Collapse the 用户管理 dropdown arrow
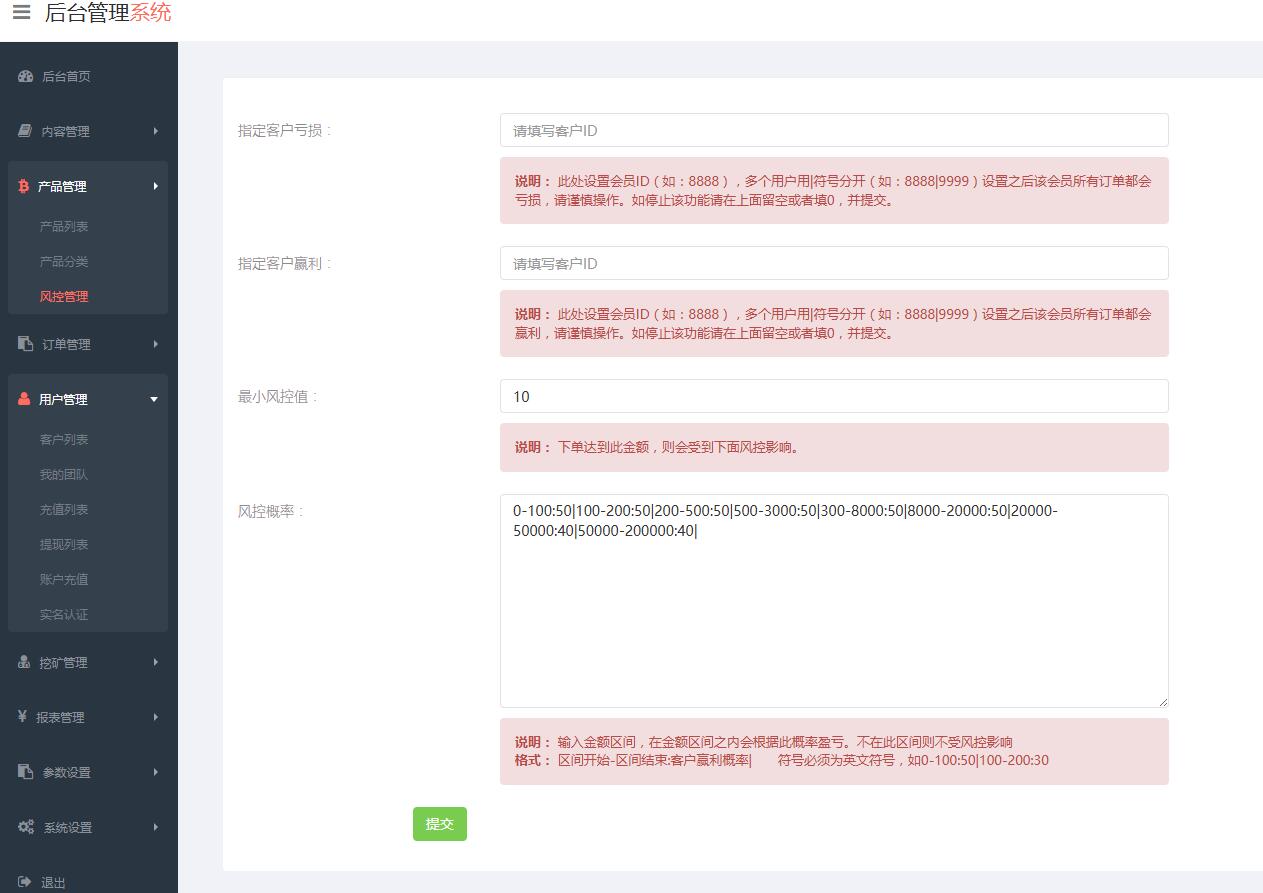Viewport: 1263px width, 893px height. pos(154,399)
